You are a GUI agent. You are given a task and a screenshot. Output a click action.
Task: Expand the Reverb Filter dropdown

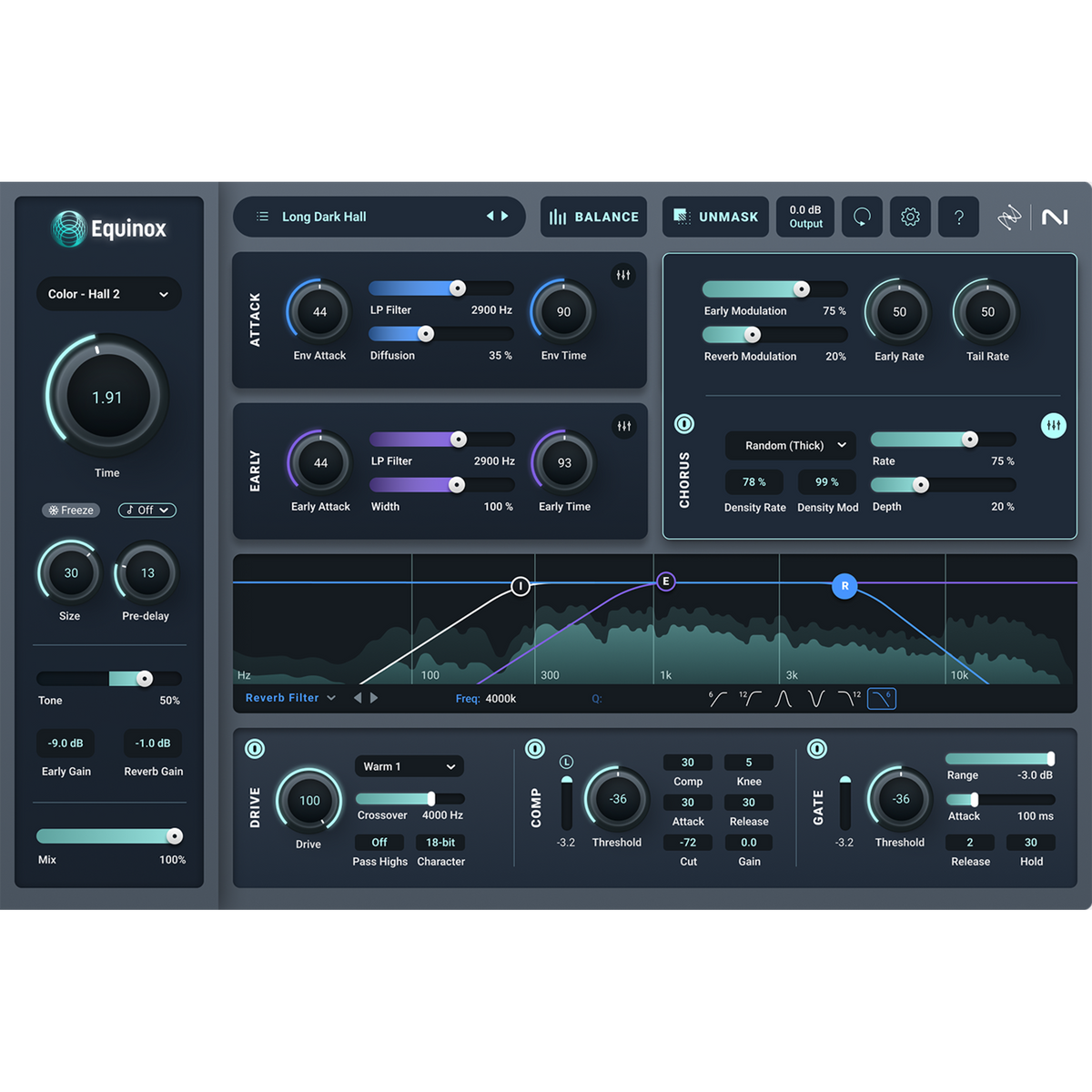click(x=291, y=698)
